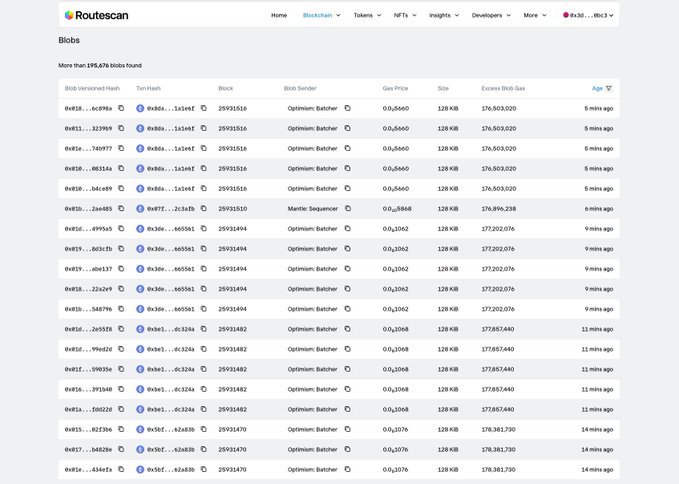The height and width of the screenshot is (484, 679).
Task: Copy blob hash 0x011...3239b9 via copy icon
Action: [121, 128]
